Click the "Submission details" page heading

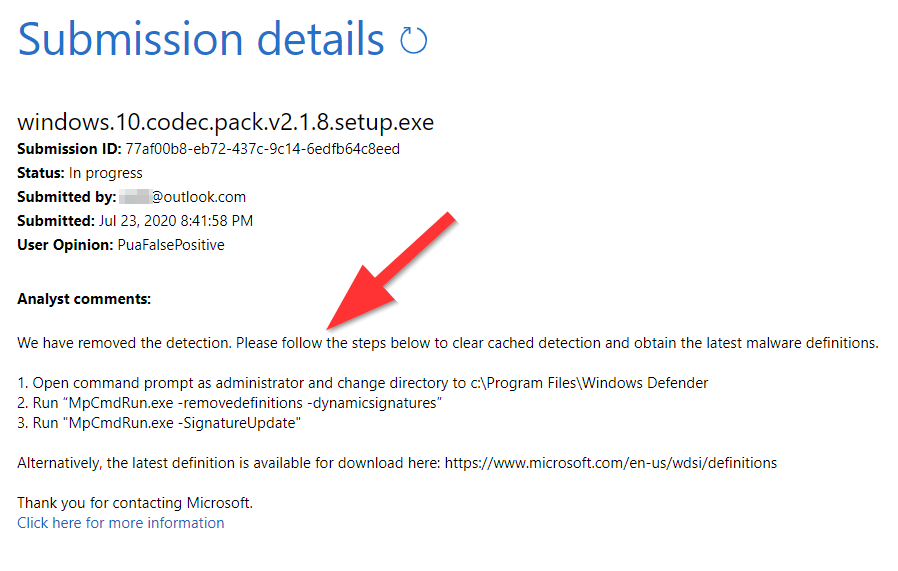tap(201, 39)
